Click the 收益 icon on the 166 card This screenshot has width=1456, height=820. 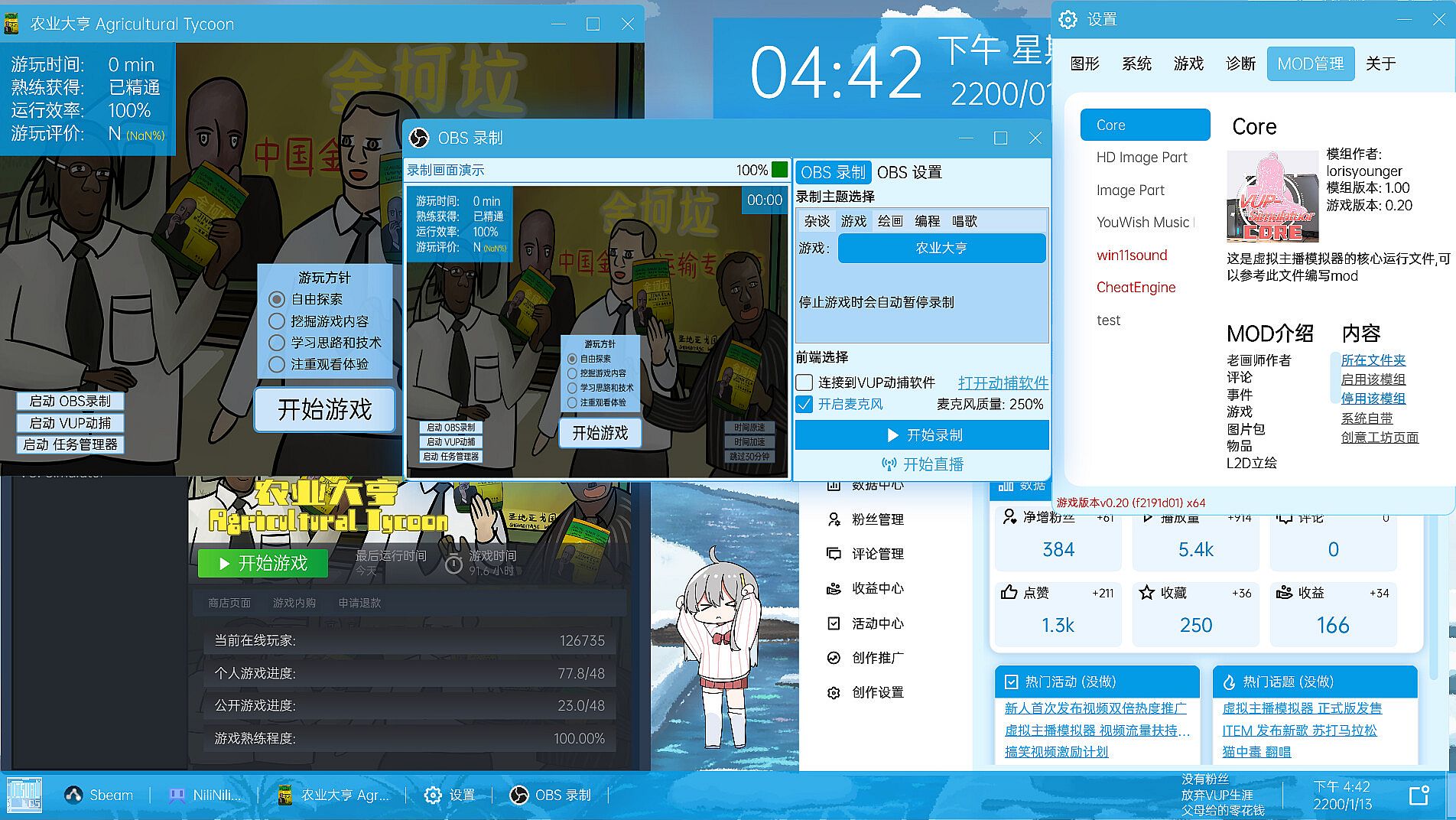1284,593
